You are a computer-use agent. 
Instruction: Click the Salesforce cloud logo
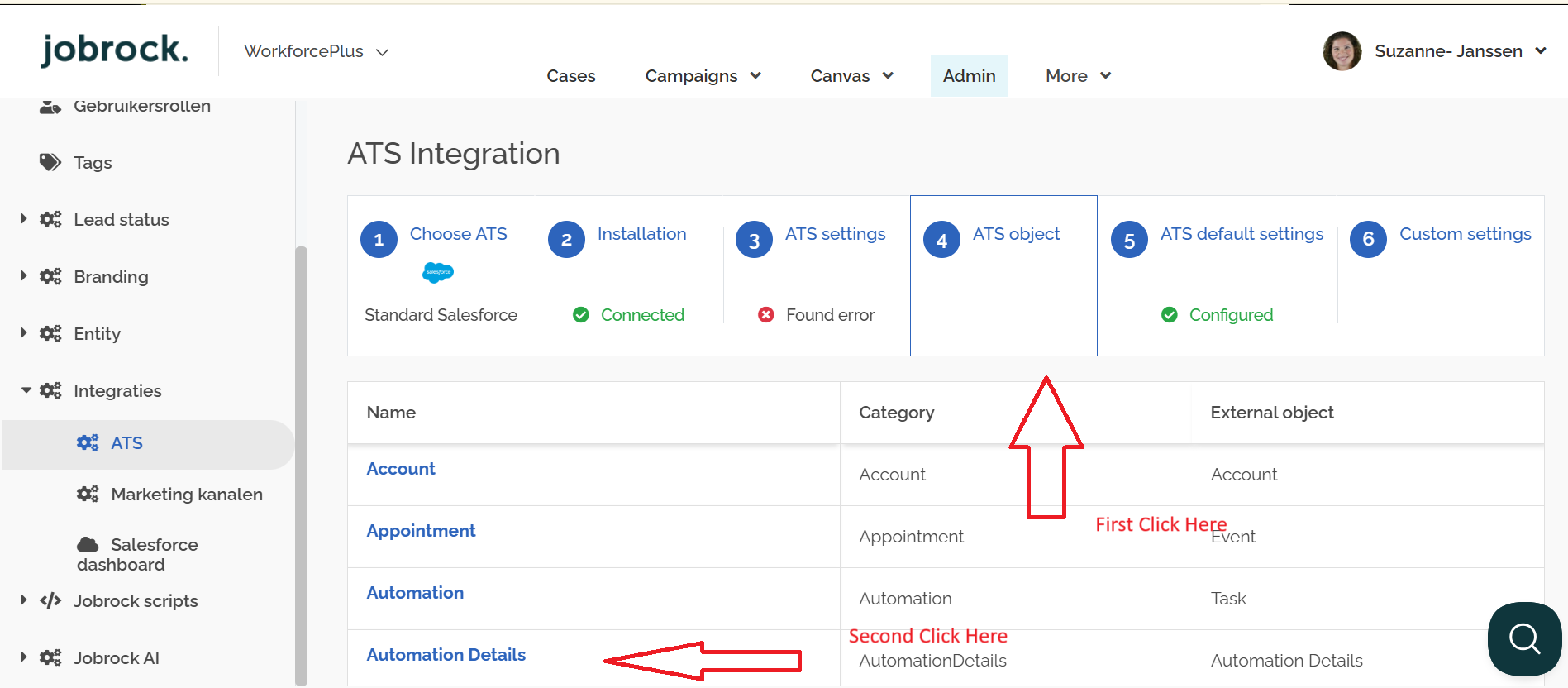pos(438,272)
